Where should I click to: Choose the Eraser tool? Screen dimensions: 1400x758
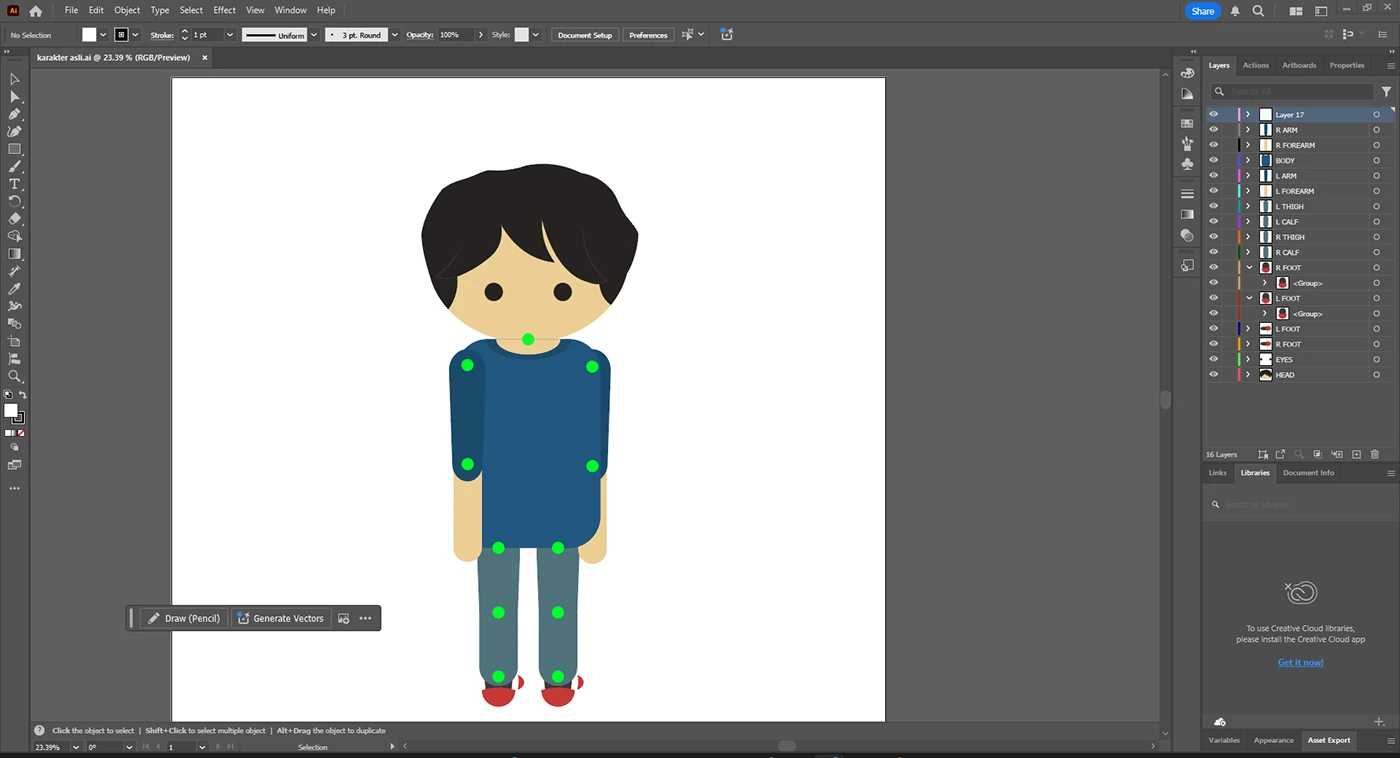click(15, 219)
